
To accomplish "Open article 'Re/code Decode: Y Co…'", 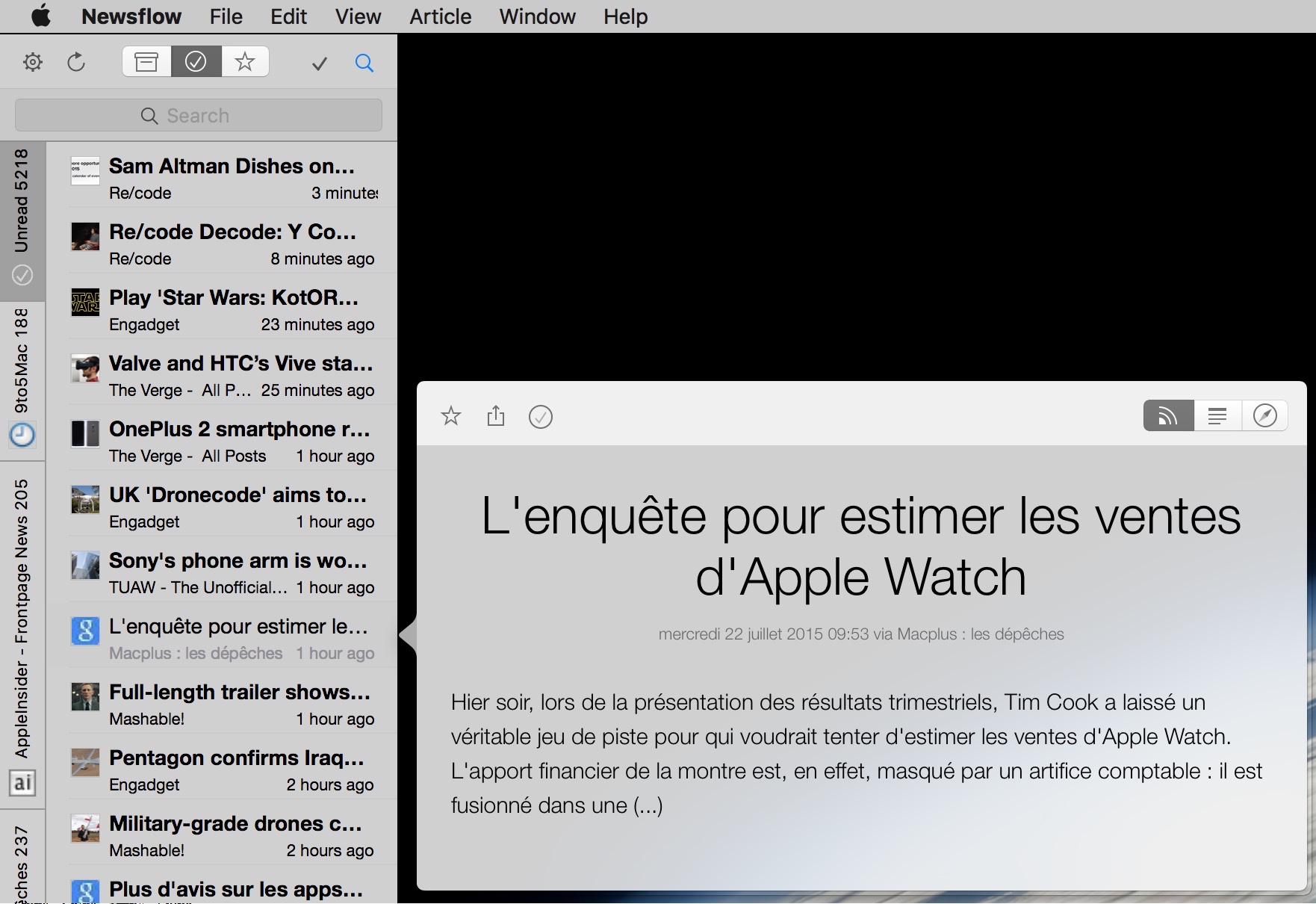I will click(222, 241).
